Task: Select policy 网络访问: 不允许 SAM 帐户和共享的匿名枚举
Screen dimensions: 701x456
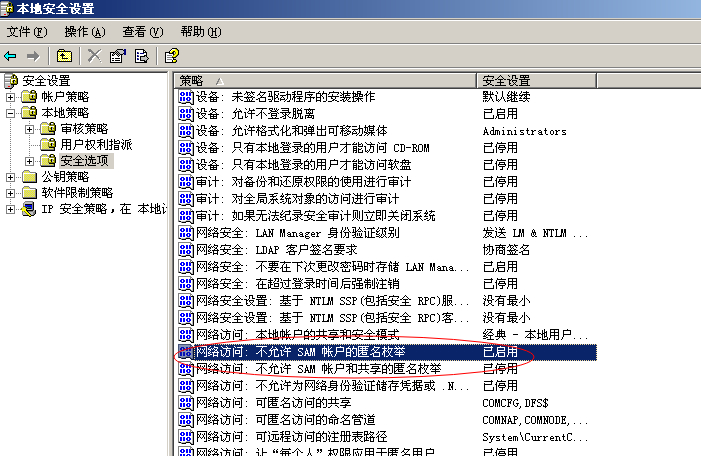Action: (x=318, y=368)
